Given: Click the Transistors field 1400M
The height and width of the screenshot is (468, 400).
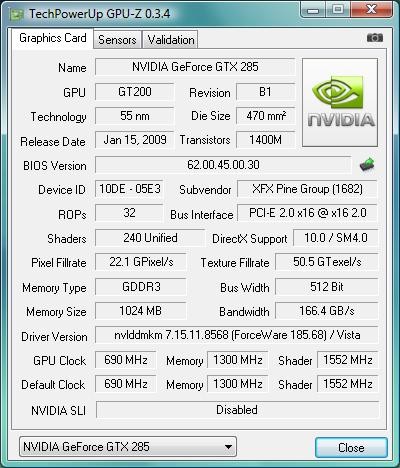Looking at the screenshot, I should 266,140.
